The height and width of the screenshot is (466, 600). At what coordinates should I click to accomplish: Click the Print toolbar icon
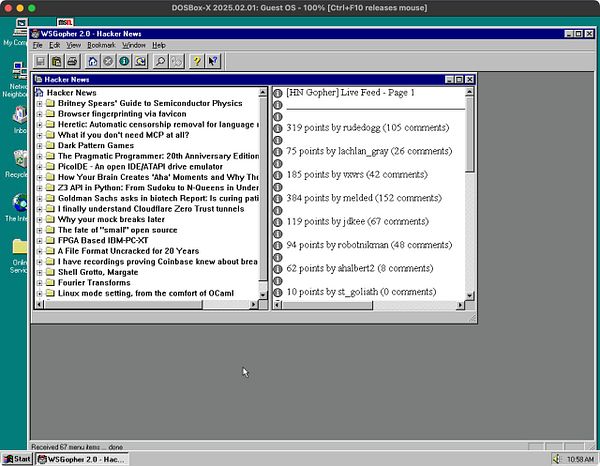[x=72, y=61]
